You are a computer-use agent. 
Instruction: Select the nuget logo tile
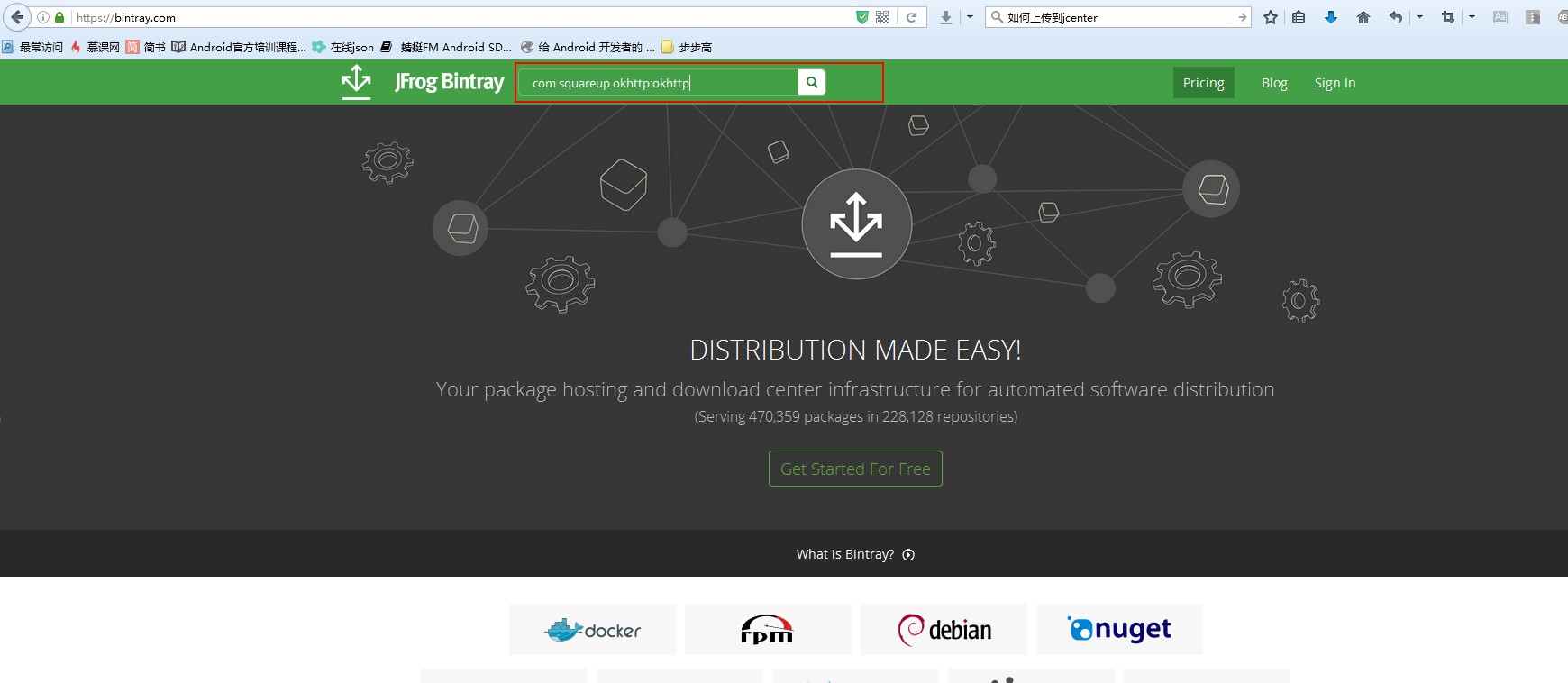point(1119,629)
